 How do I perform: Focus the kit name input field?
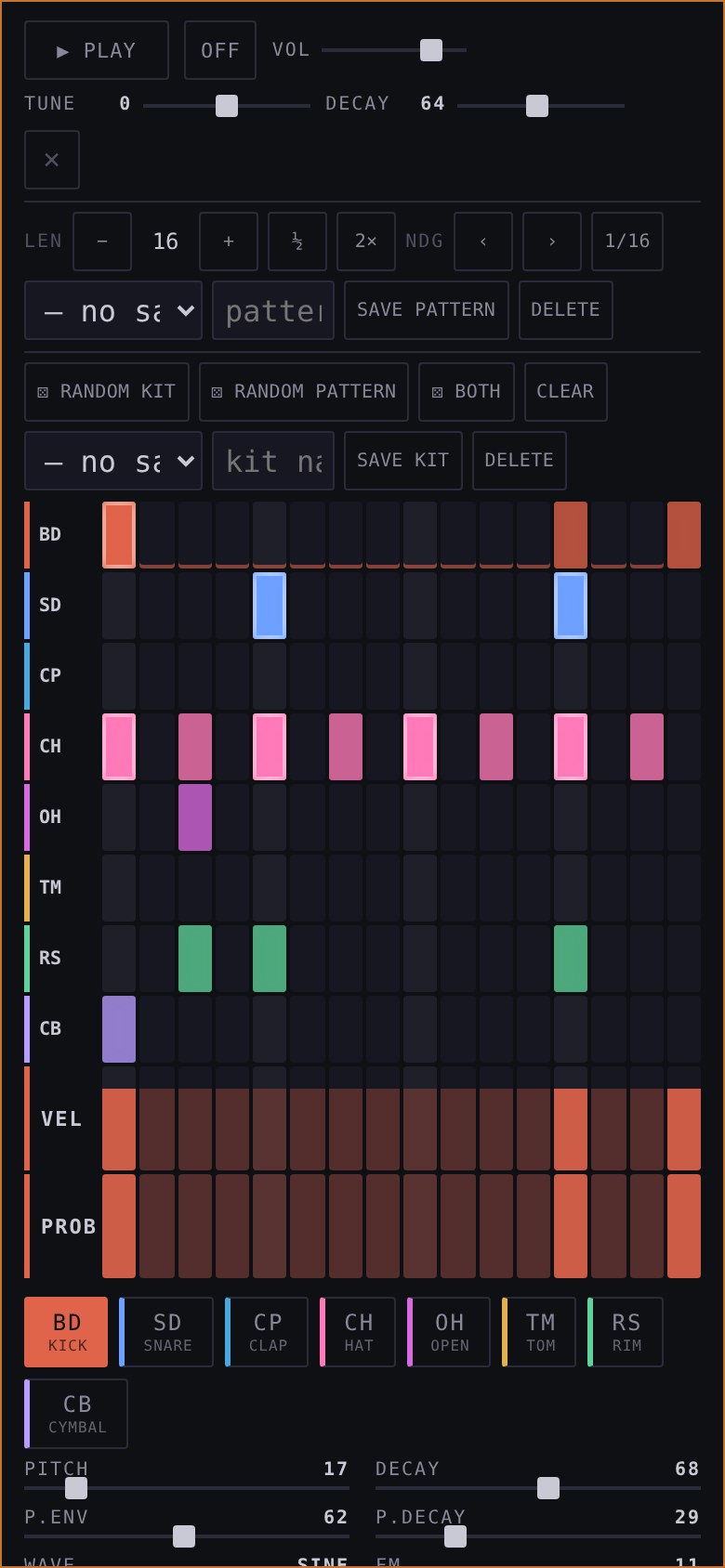[273, 461]
